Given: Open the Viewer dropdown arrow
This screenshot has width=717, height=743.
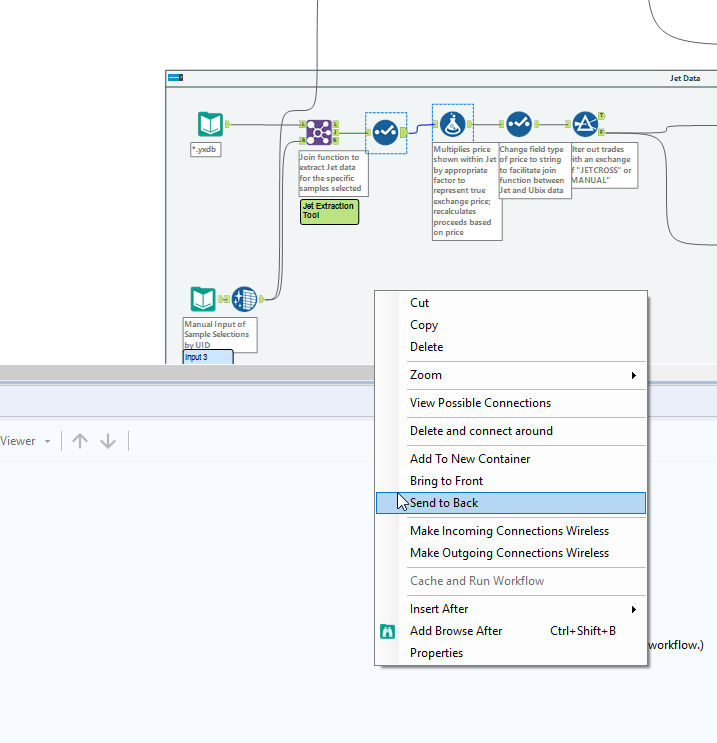Looking at the screenshot, I should (47, 441).
